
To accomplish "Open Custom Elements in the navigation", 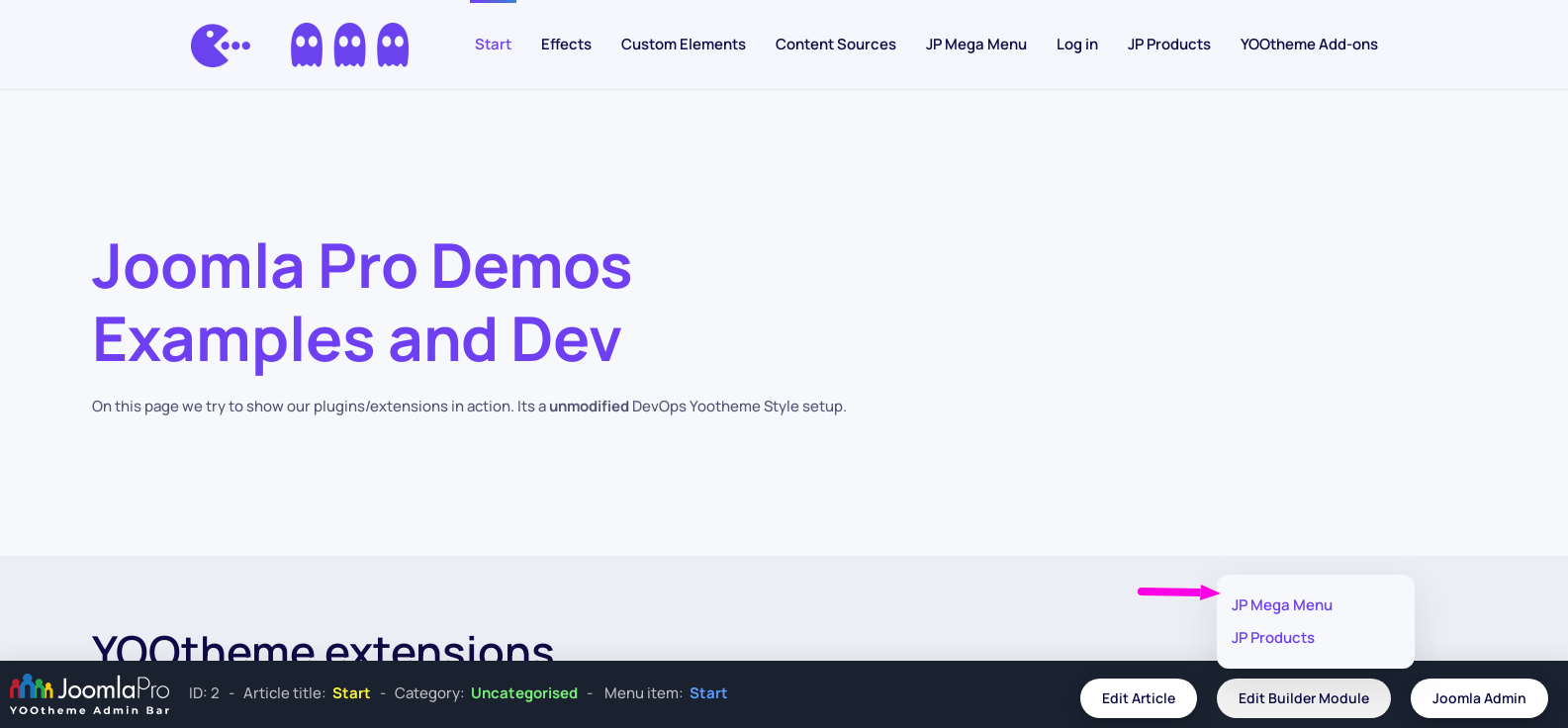I will [x=684, y=45].
